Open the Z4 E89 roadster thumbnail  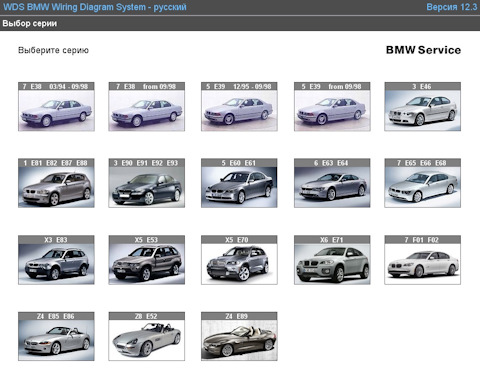tap(239, 336)
